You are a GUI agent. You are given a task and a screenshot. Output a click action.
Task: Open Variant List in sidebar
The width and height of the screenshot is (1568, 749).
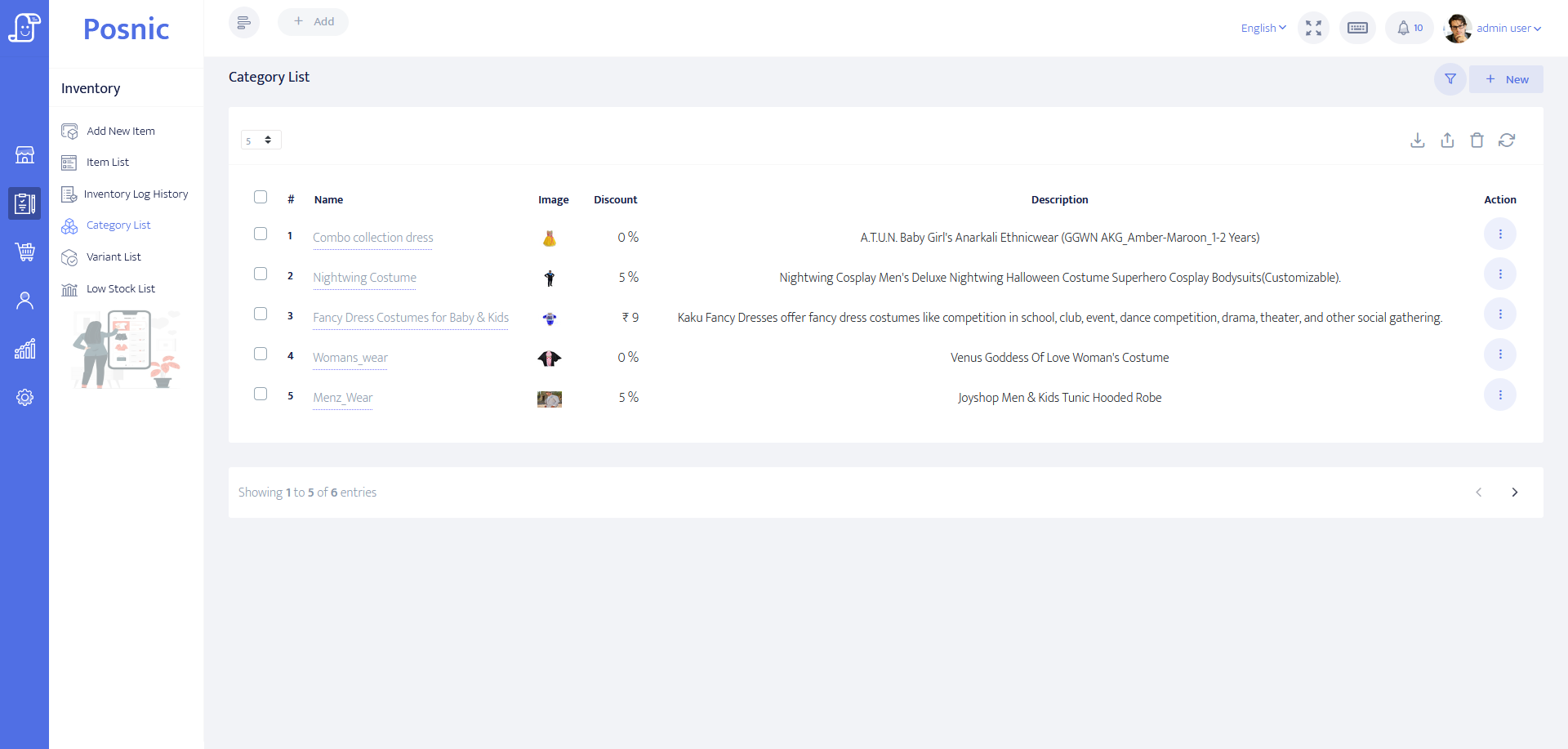pyautogui.click(x=114, y=257)
